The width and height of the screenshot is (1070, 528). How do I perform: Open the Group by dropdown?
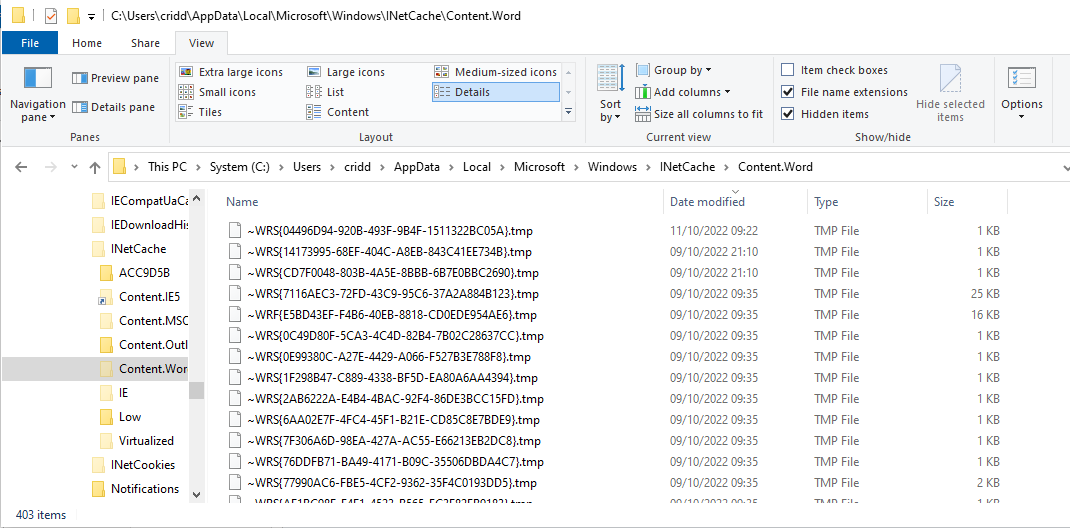[674, 70]
